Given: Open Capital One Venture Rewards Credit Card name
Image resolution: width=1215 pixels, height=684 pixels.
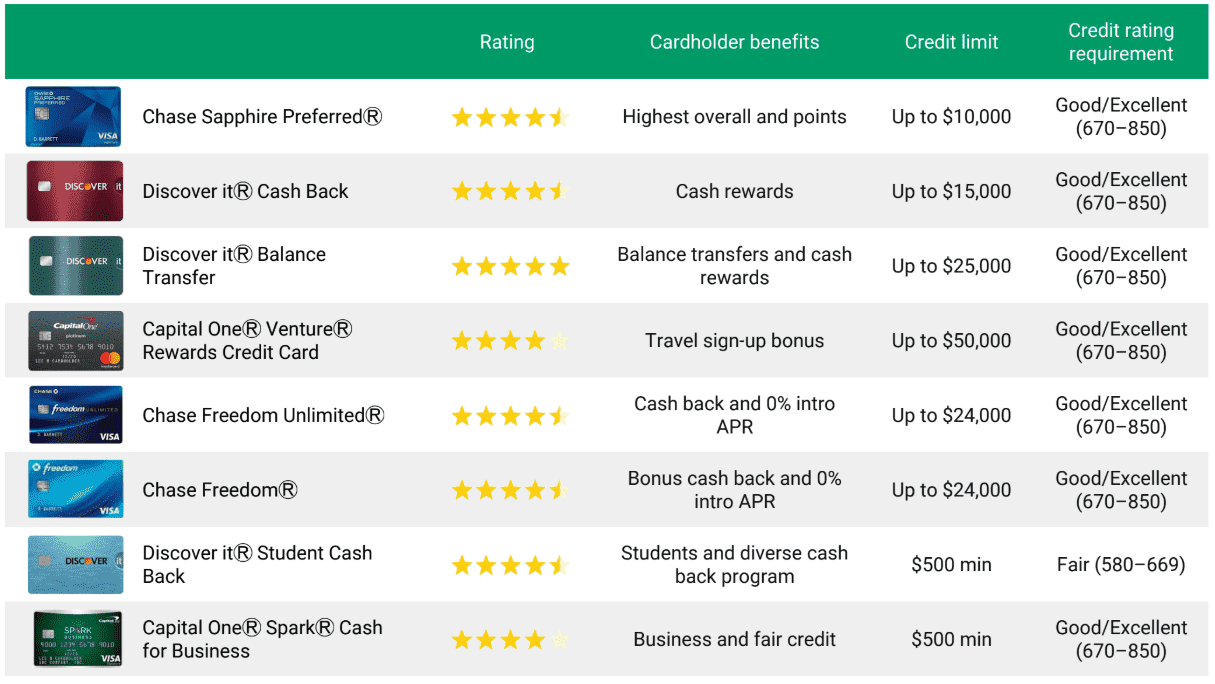Looking at the screenshot, I should [248, 341].
